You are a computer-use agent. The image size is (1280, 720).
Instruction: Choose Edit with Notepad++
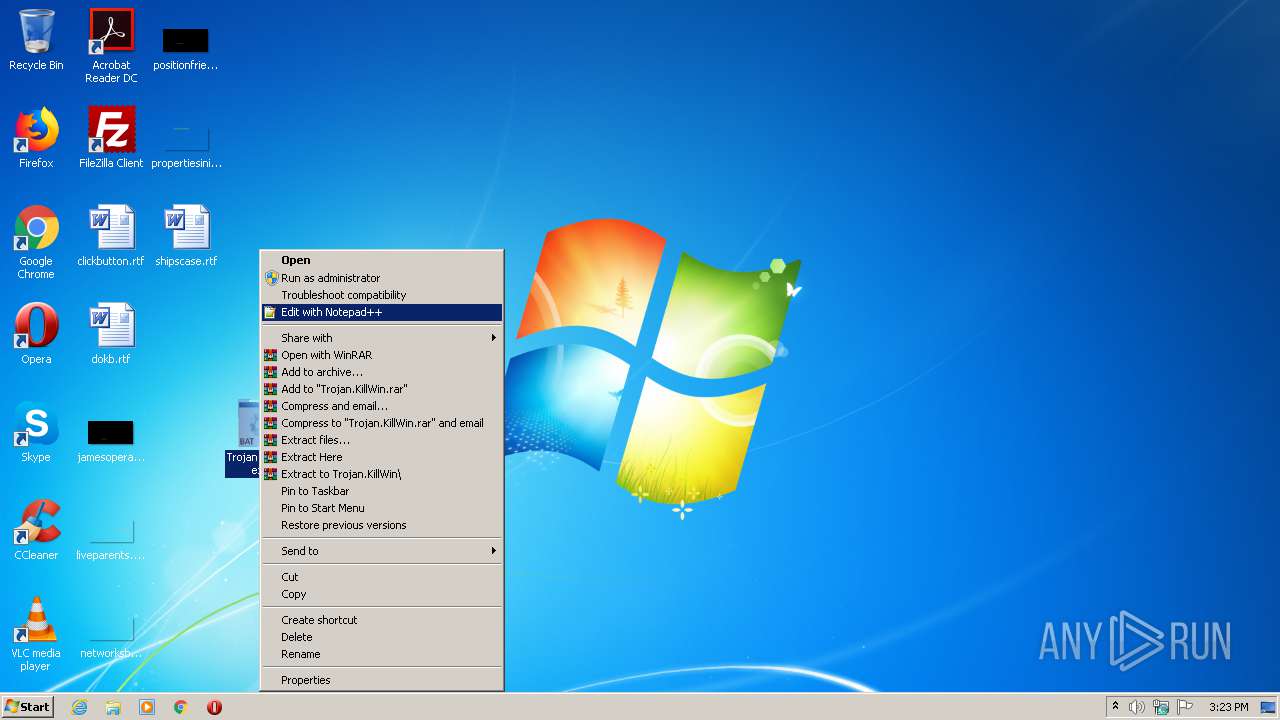[x=382, y=312]
